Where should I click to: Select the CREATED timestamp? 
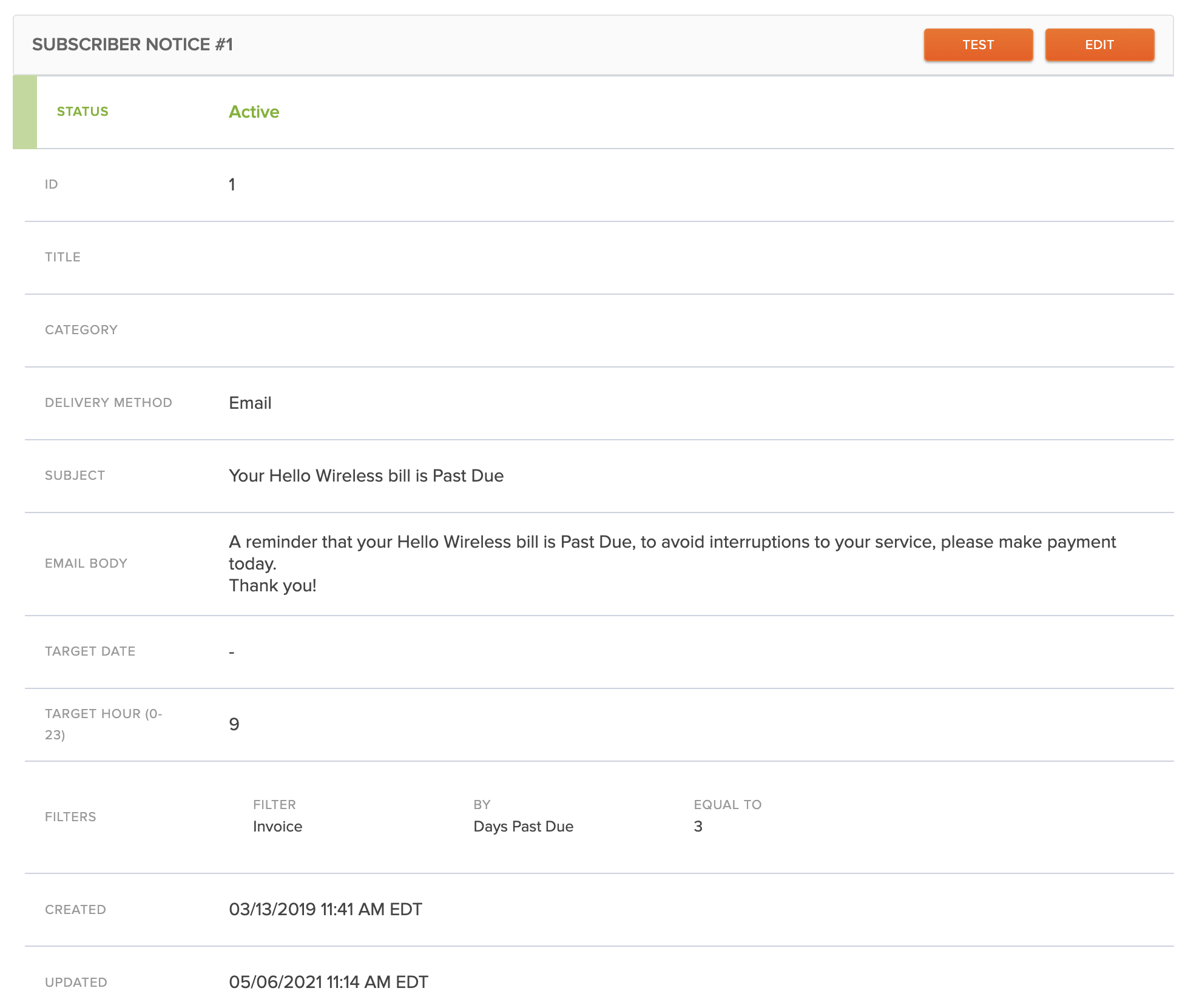[x=325, y=909]
